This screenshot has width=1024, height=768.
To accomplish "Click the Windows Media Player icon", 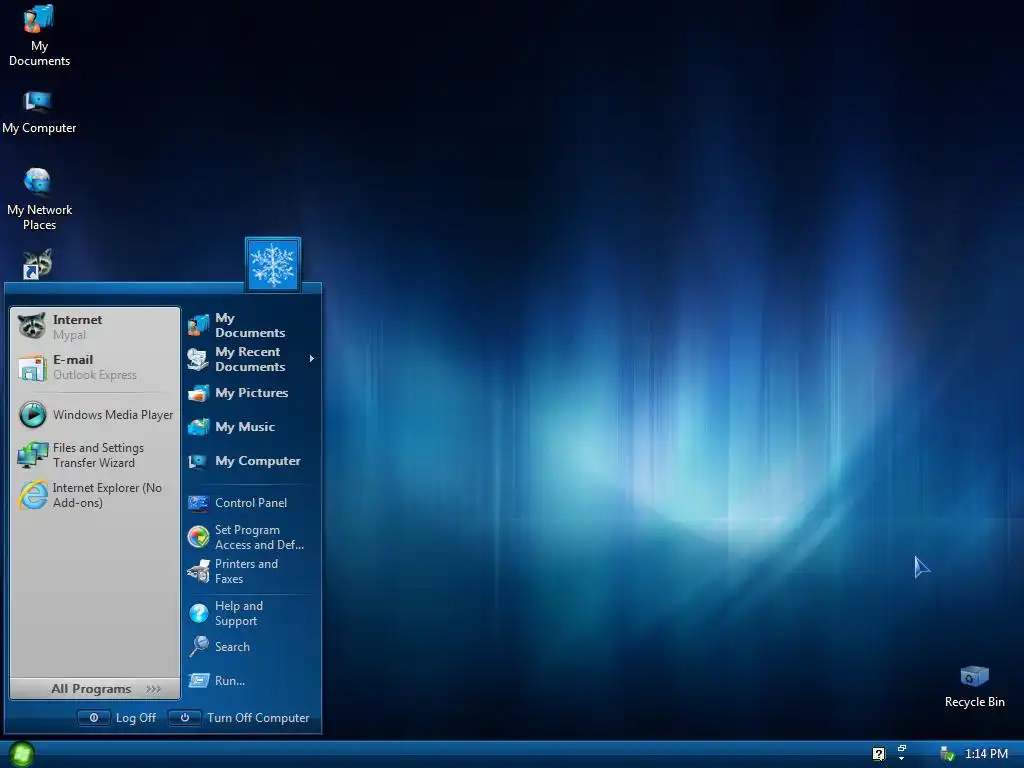I will coord(32,414).
